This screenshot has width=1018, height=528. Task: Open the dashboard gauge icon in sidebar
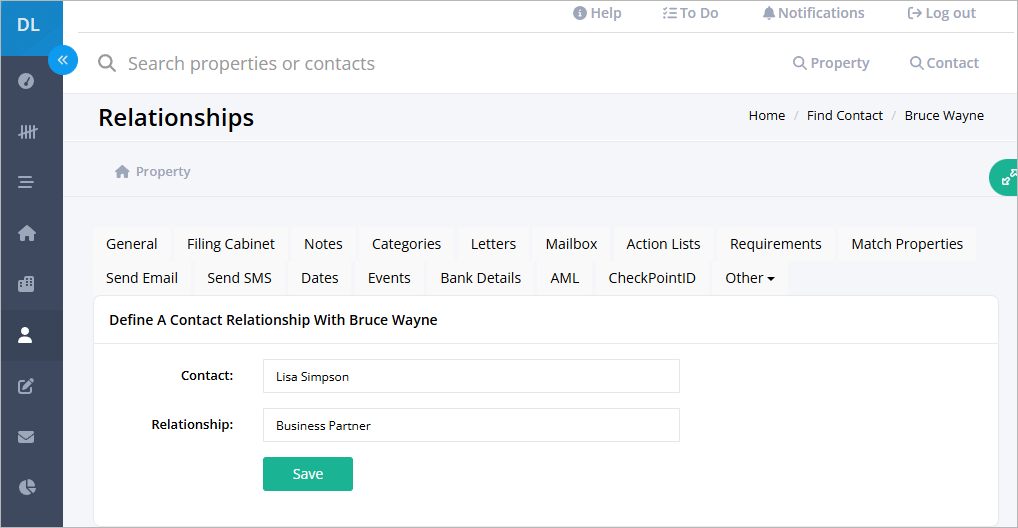26,81
